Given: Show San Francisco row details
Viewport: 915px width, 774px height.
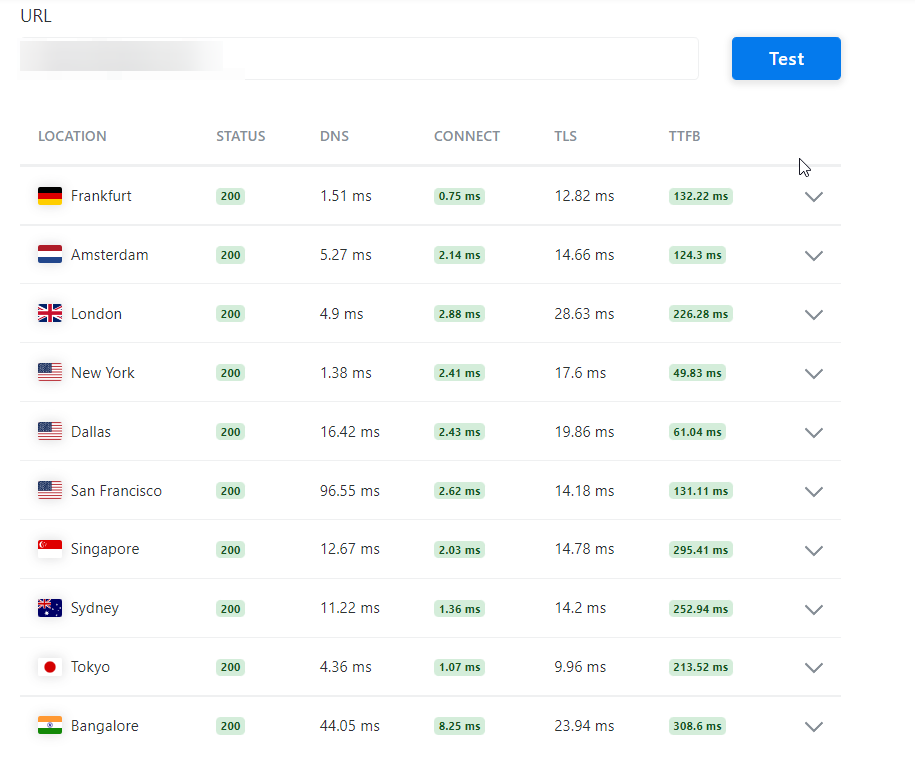Looking at the screenshot, I should click(x=813, y=491).
